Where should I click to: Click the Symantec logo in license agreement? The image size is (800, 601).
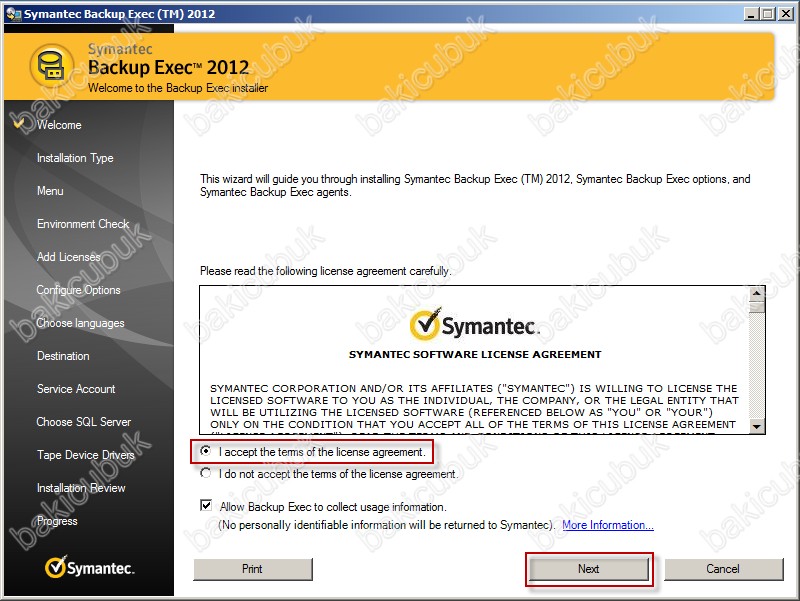(x=474, y=324)
